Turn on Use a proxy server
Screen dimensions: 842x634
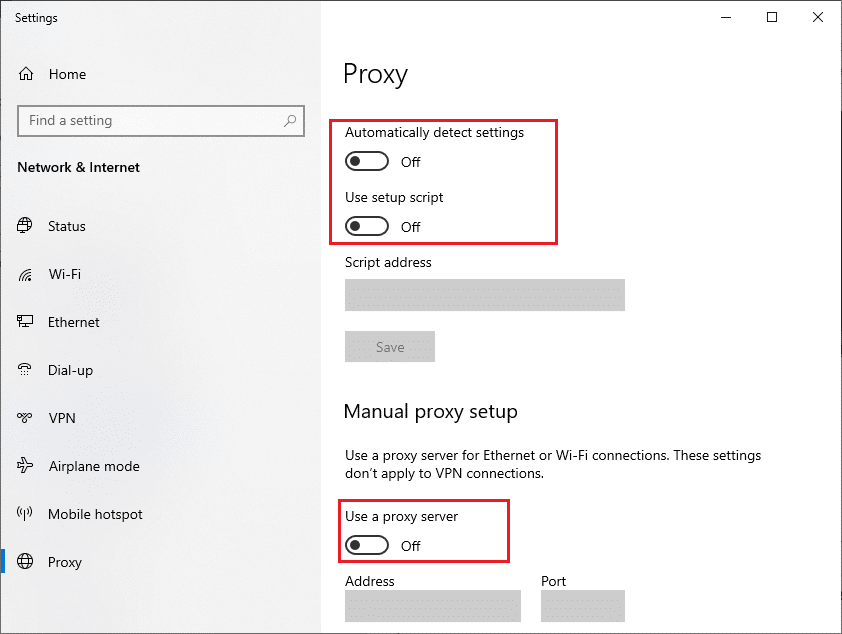tap(366, 546)
